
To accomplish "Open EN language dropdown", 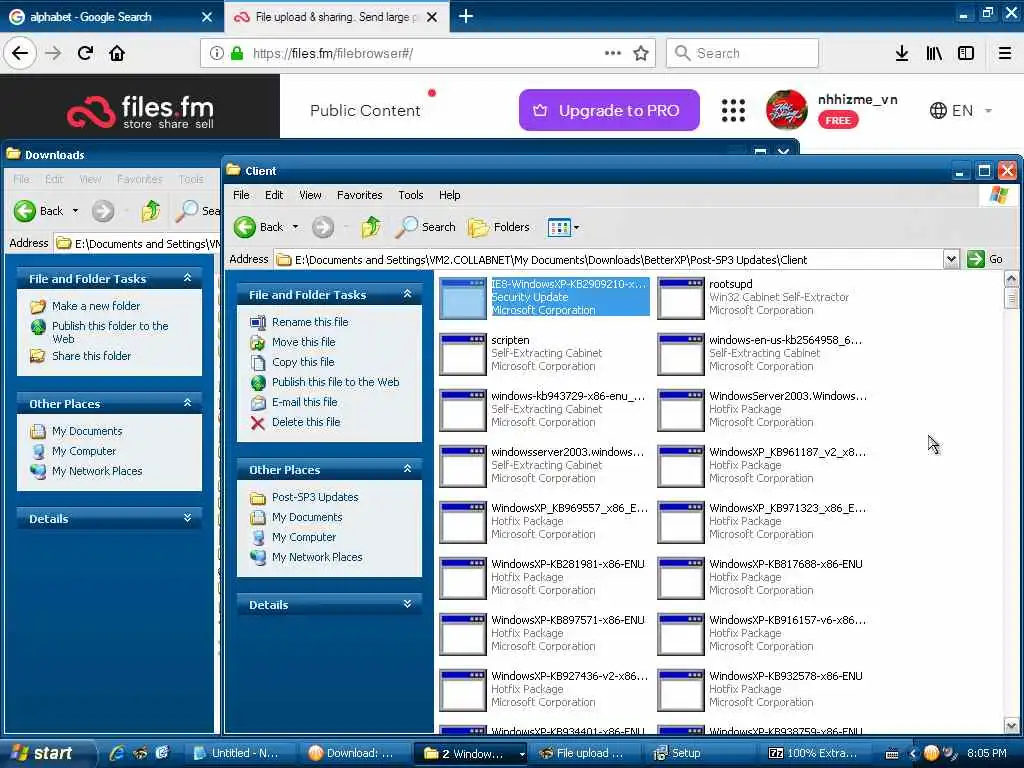I will coord(961,110).
